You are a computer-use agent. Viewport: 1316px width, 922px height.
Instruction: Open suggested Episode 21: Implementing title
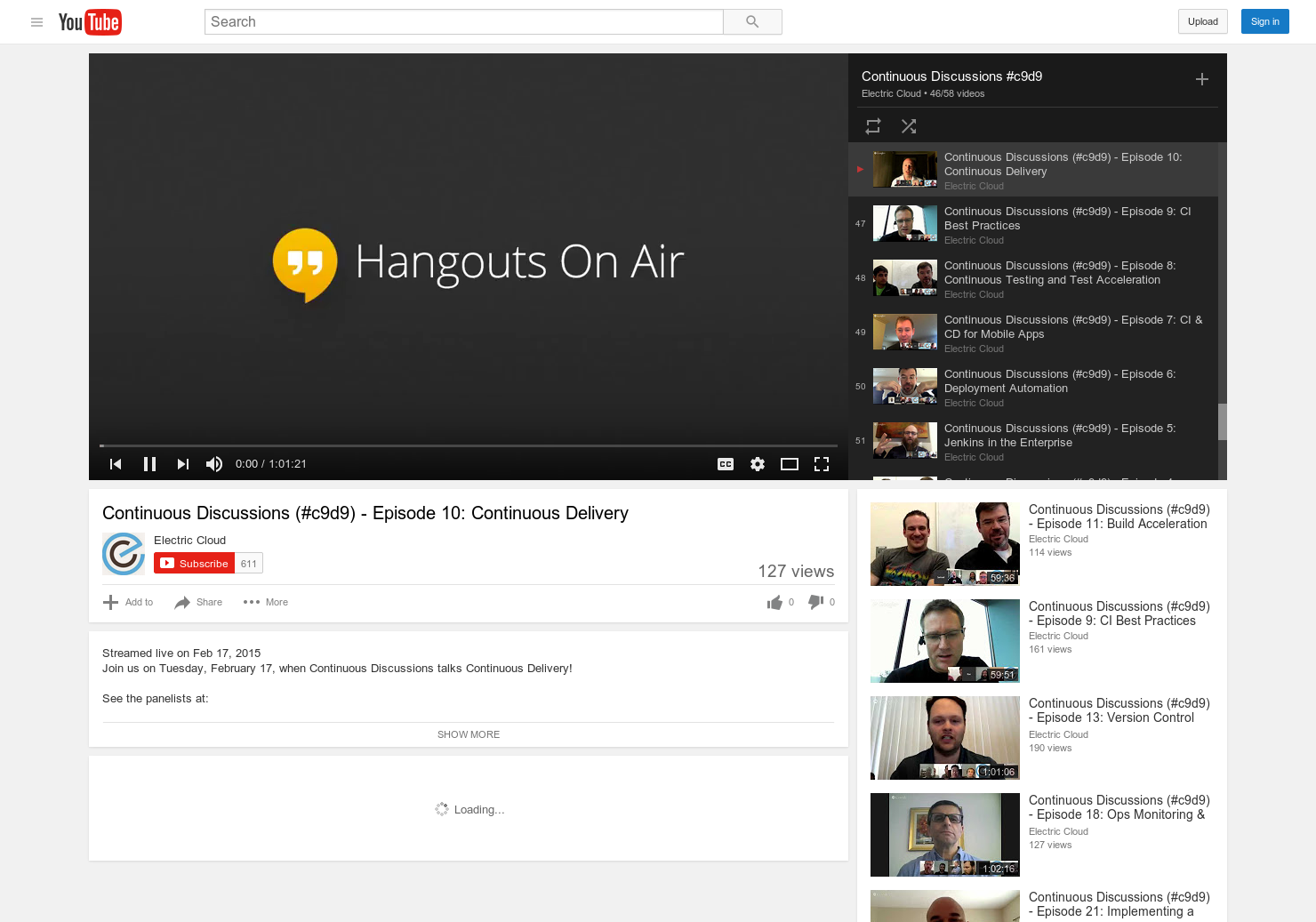pyautogui.click(x=1119, y=904)
